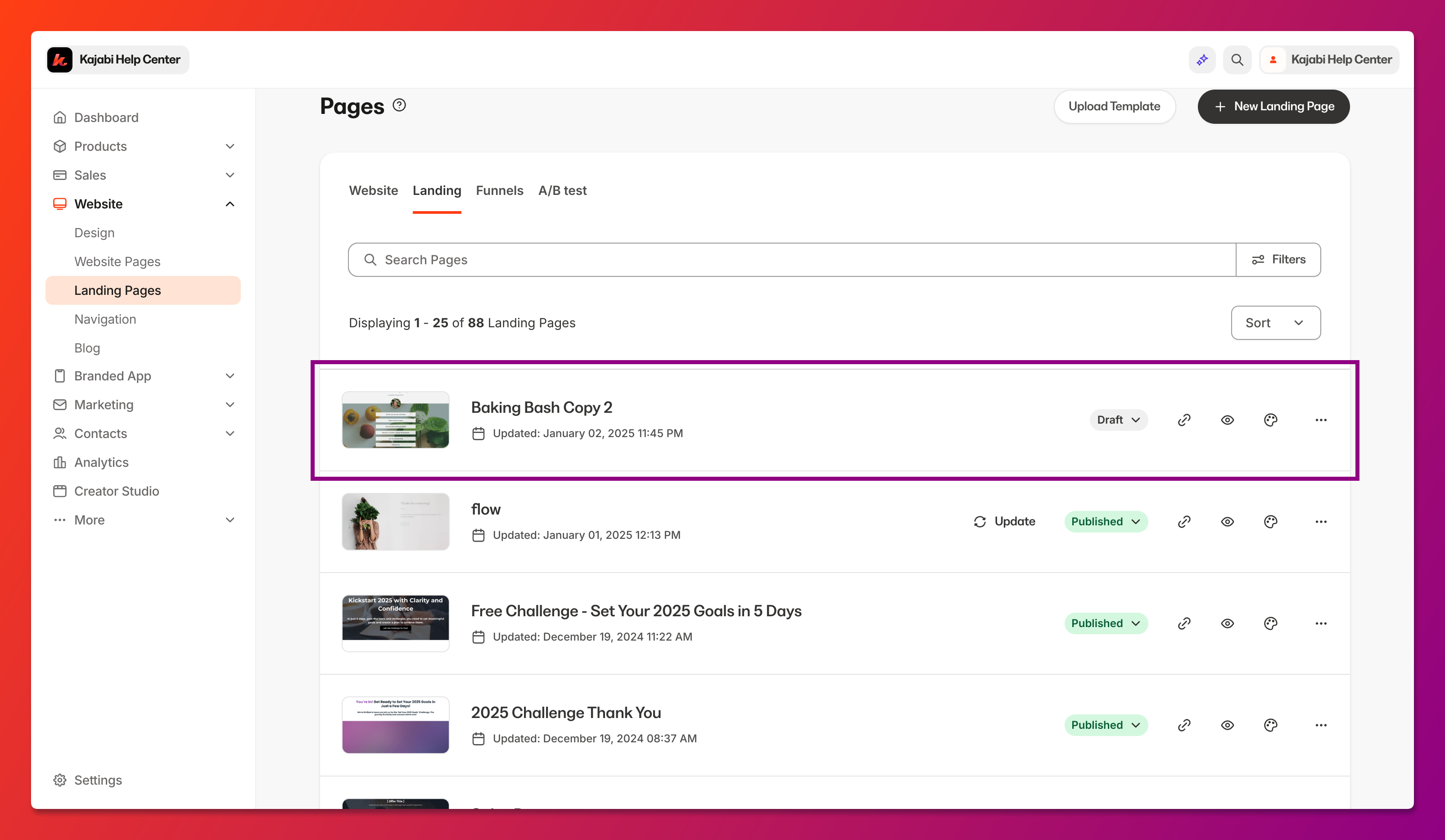1445x840 pixels.
Task: Copy link for 2025 Challenge Thank You
Action: click(x=1184, y=725)
